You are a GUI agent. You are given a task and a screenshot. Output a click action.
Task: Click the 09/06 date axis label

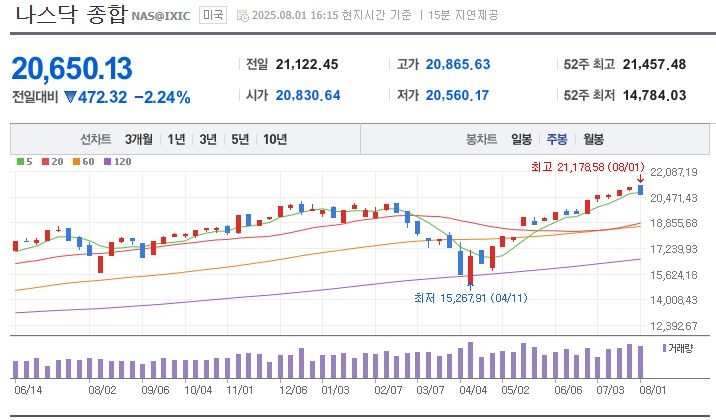(x=155, y=390)
